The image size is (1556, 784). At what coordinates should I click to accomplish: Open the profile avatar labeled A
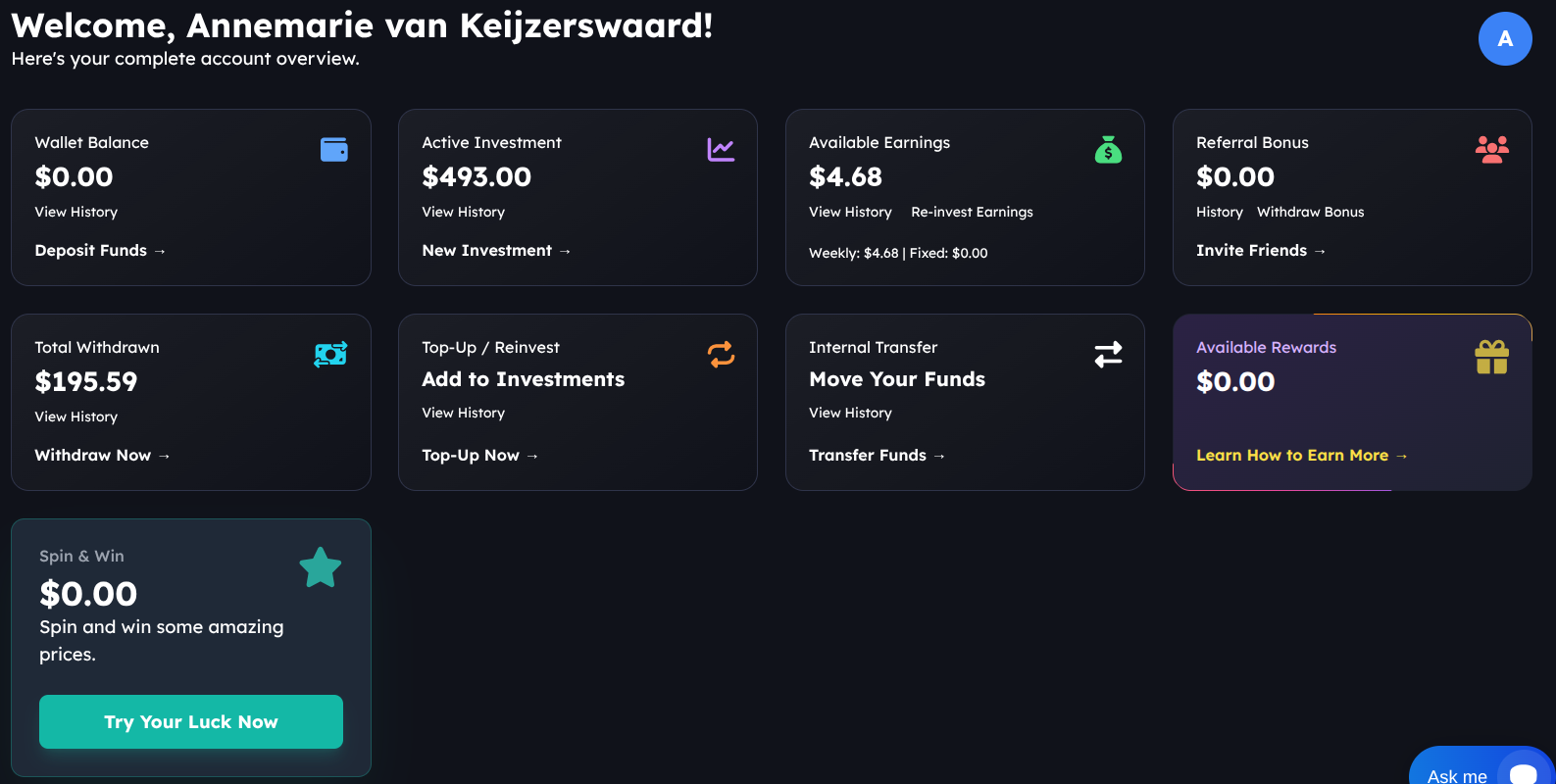[x=1505, y=39]
